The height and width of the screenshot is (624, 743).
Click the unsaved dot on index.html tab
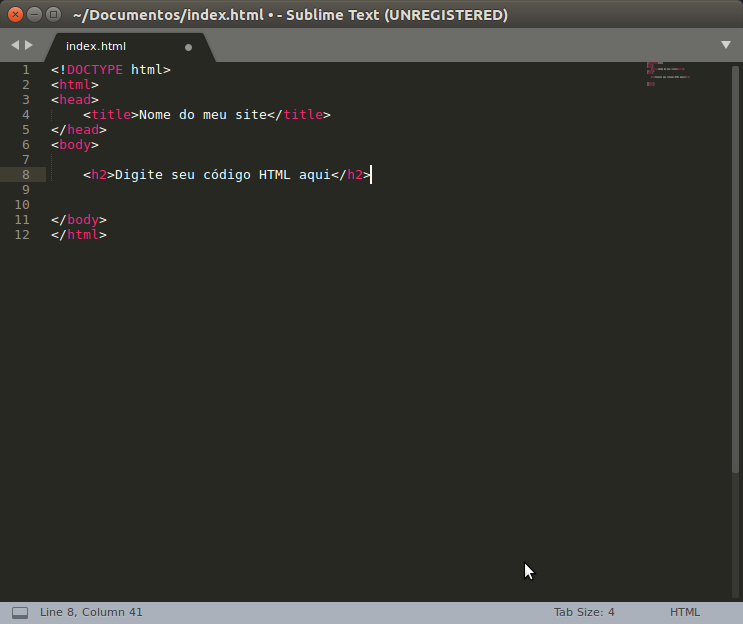tap(188, 47)
